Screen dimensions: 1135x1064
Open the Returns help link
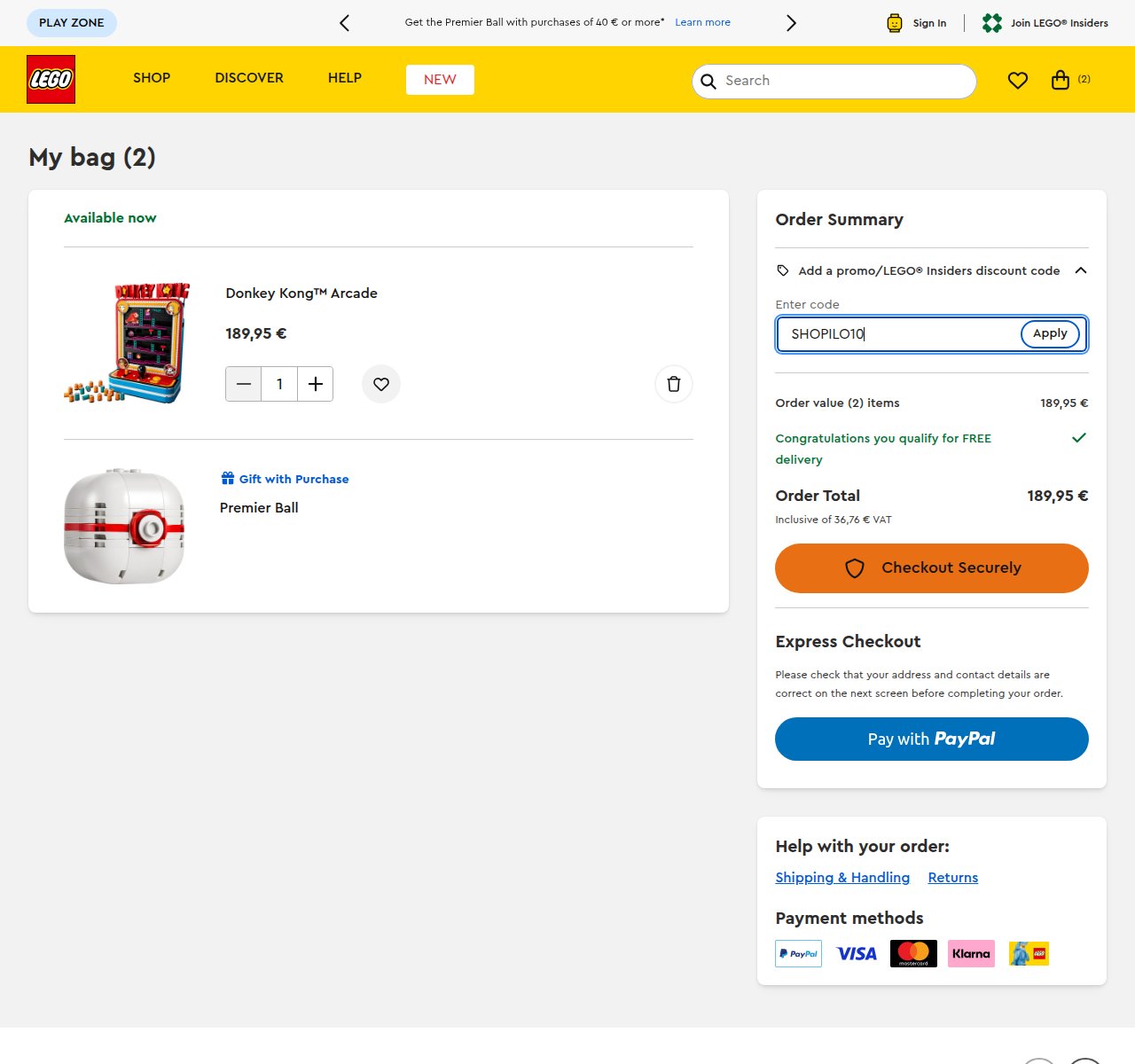click(x=953, y=878)
